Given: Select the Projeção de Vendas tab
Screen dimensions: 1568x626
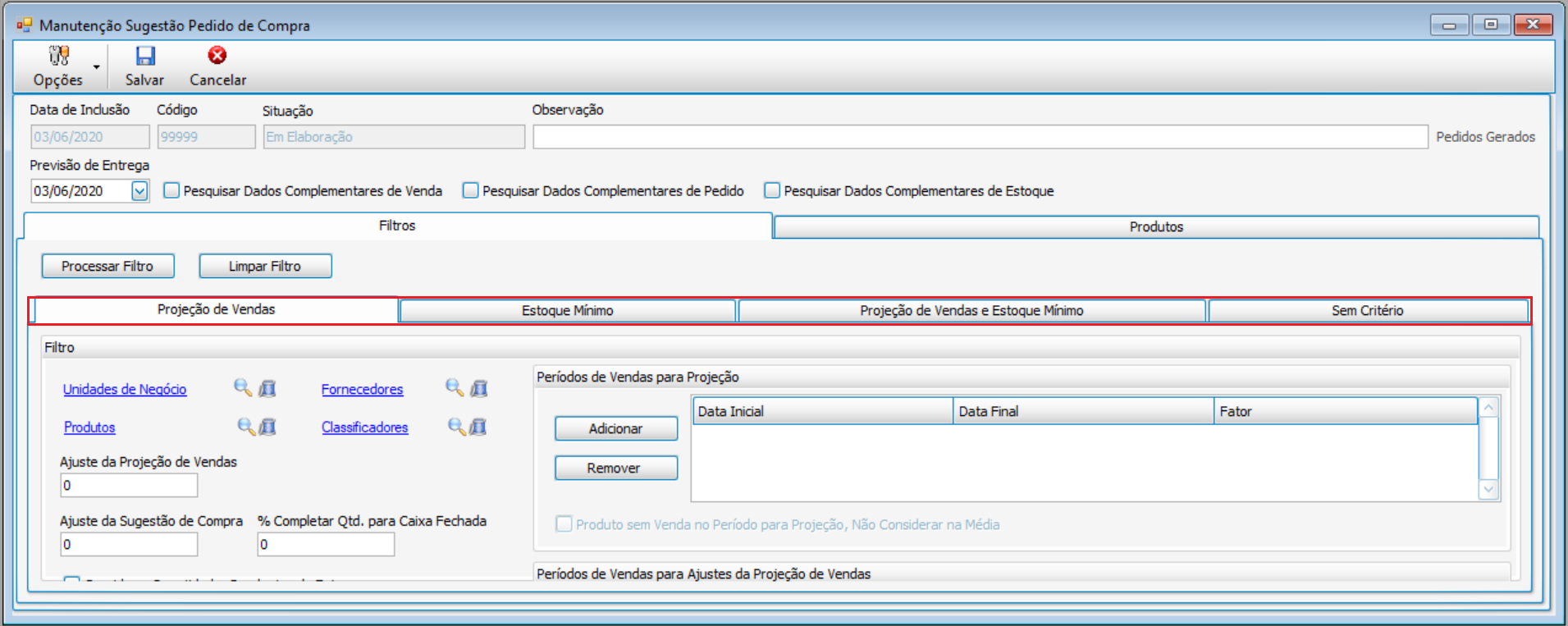Looking at the screenshot, I should [x=216, y=309].
